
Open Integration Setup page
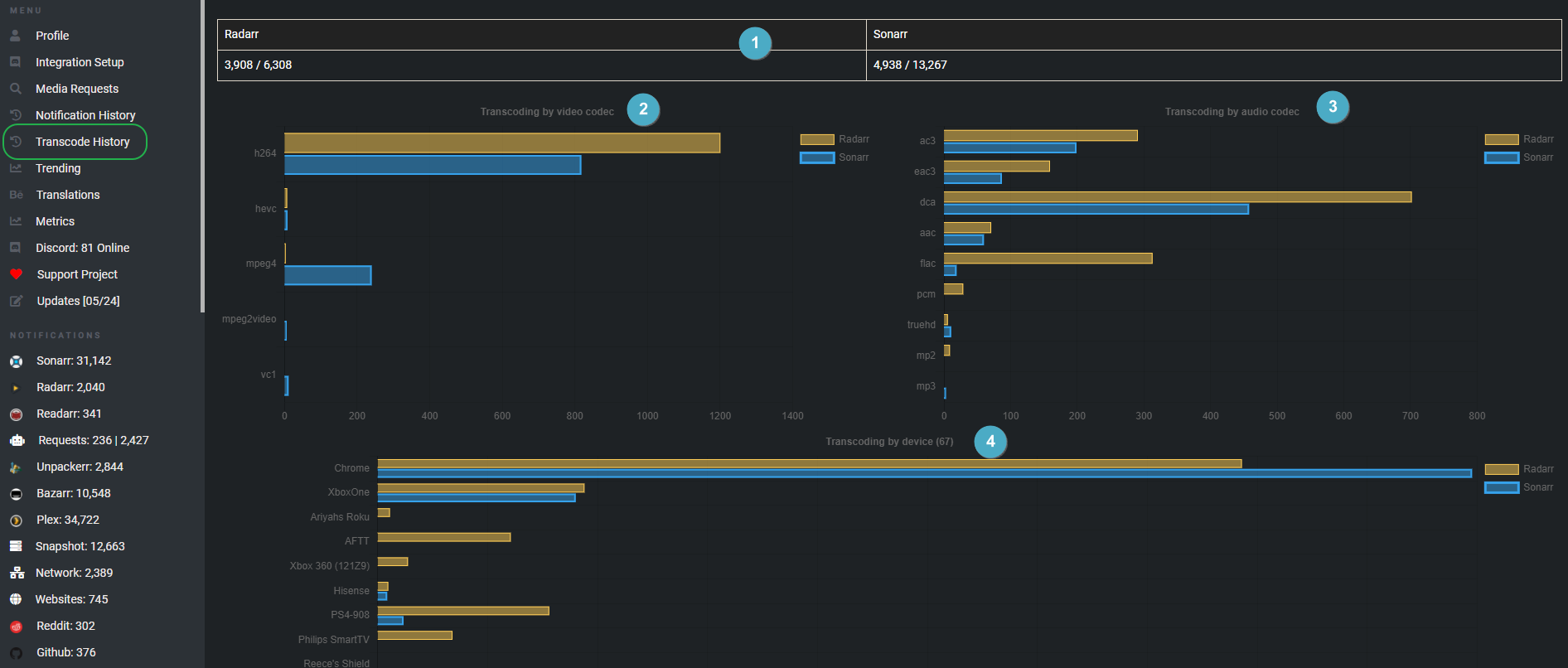point(80,62)
